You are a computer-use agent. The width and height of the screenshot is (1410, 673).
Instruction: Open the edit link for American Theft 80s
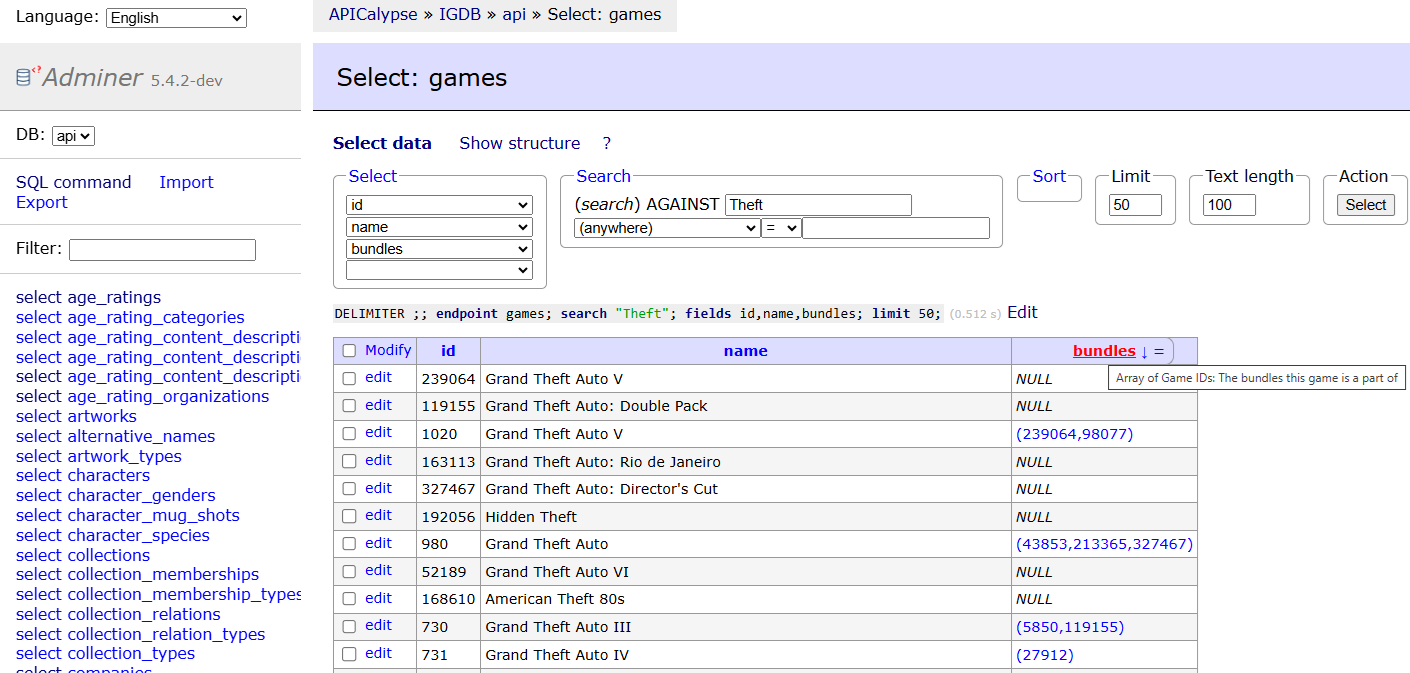[378, 598]
